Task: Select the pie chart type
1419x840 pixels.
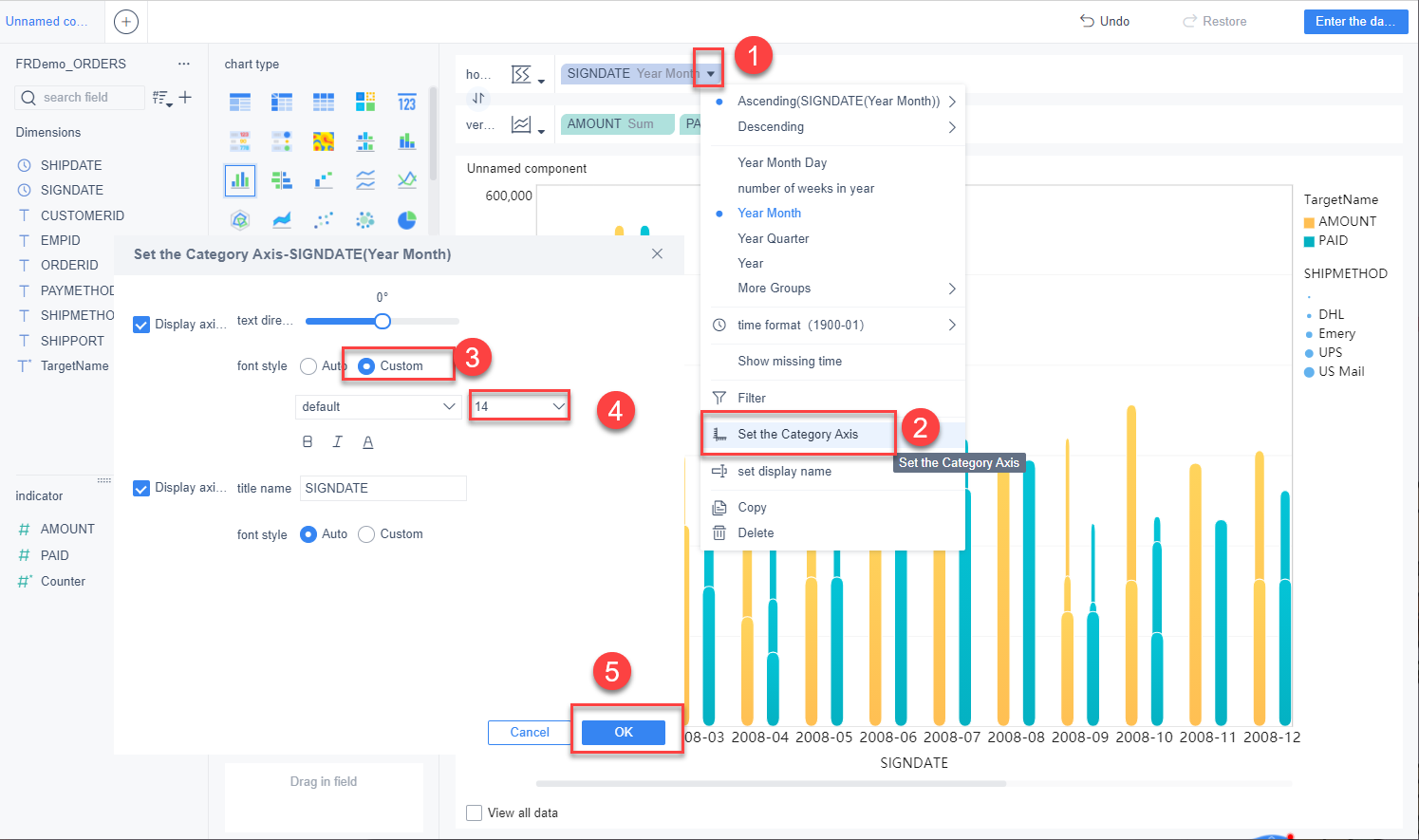Action: pyautogui.click(x=407, y=220)
